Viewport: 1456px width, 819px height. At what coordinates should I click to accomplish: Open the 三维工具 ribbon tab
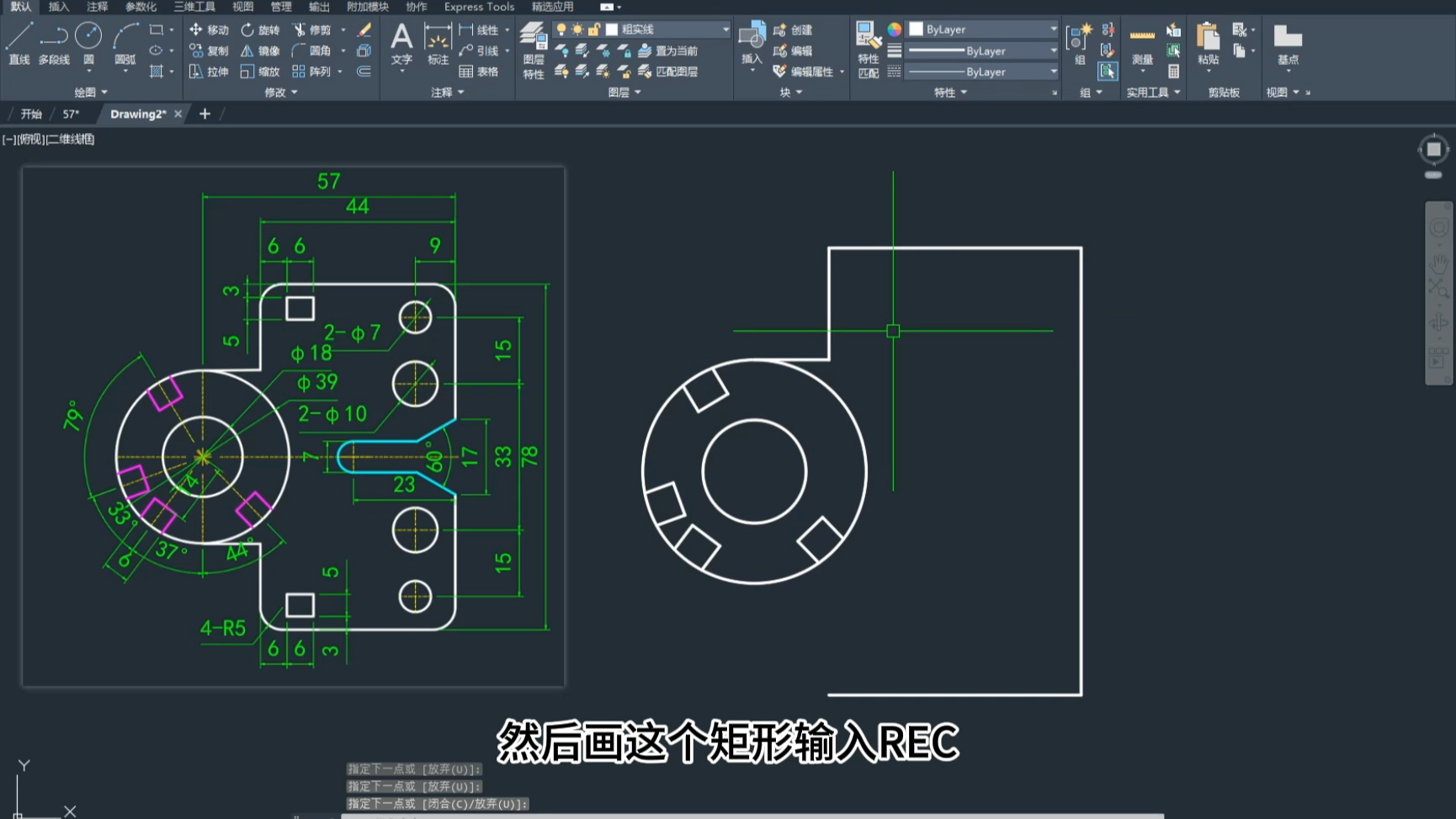point(194,7)
